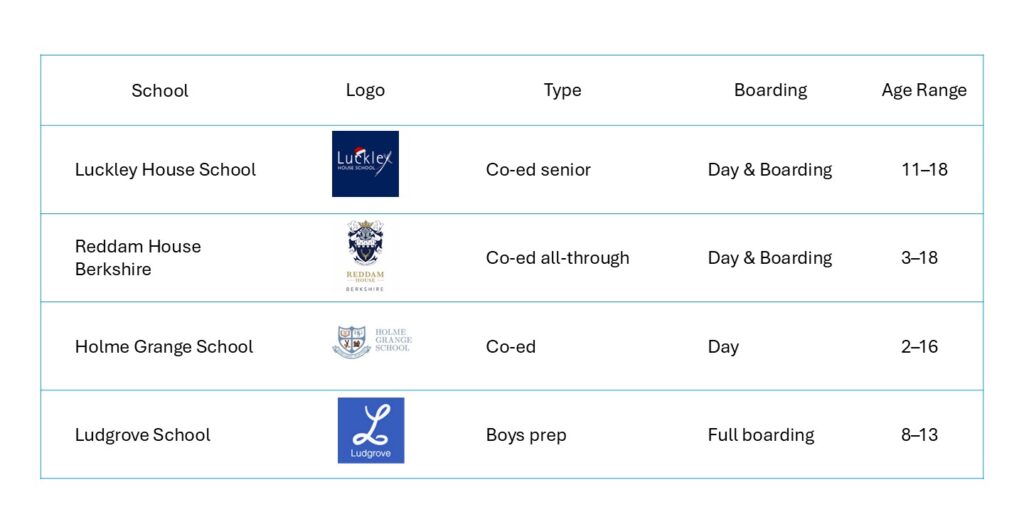This screenshot has width=1024, height=512.
Task: Select the Boarding column header
Action: (770, 90)
